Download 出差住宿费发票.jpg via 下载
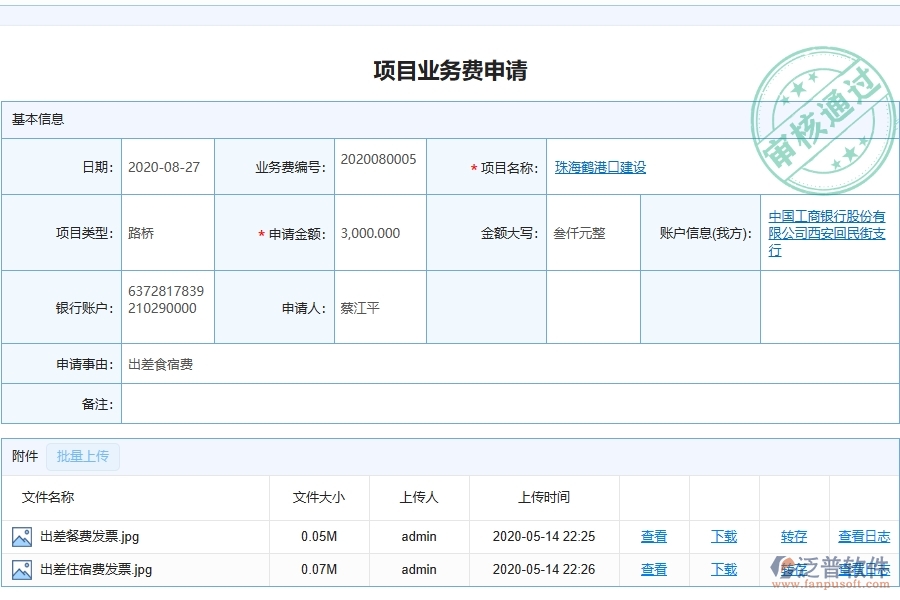The height and width of the screenshot is (600, 900). pyautogui.click(x=723, y=570)
